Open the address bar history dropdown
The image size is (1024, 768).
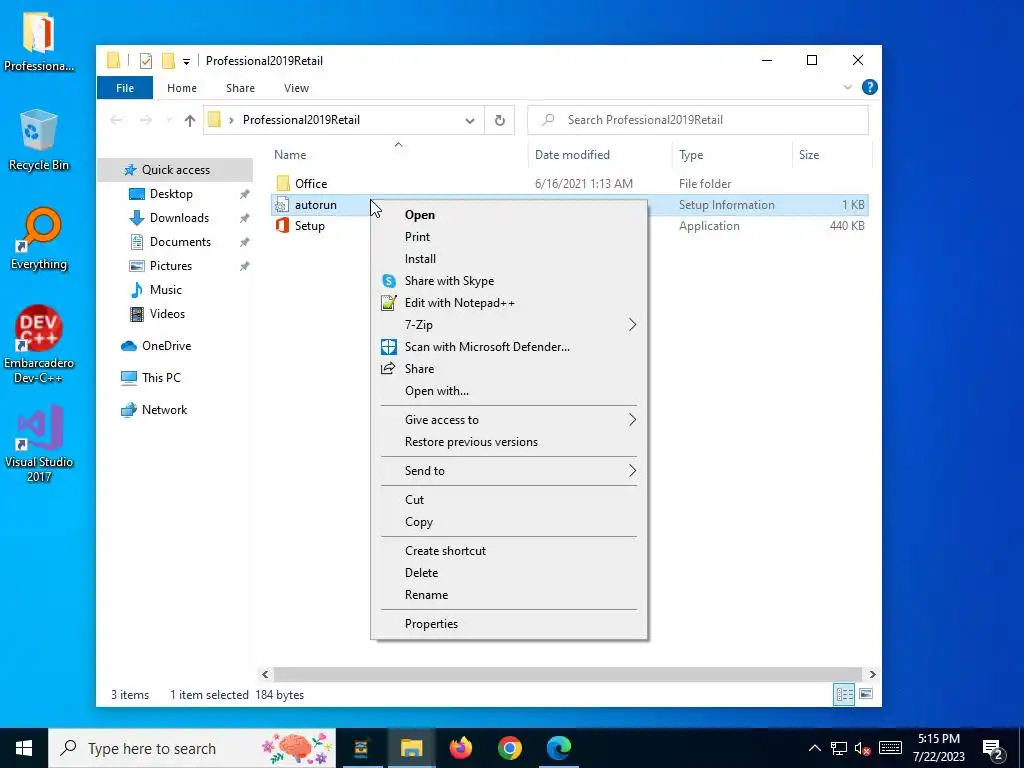pyautogui.click(x=470, y=120)
